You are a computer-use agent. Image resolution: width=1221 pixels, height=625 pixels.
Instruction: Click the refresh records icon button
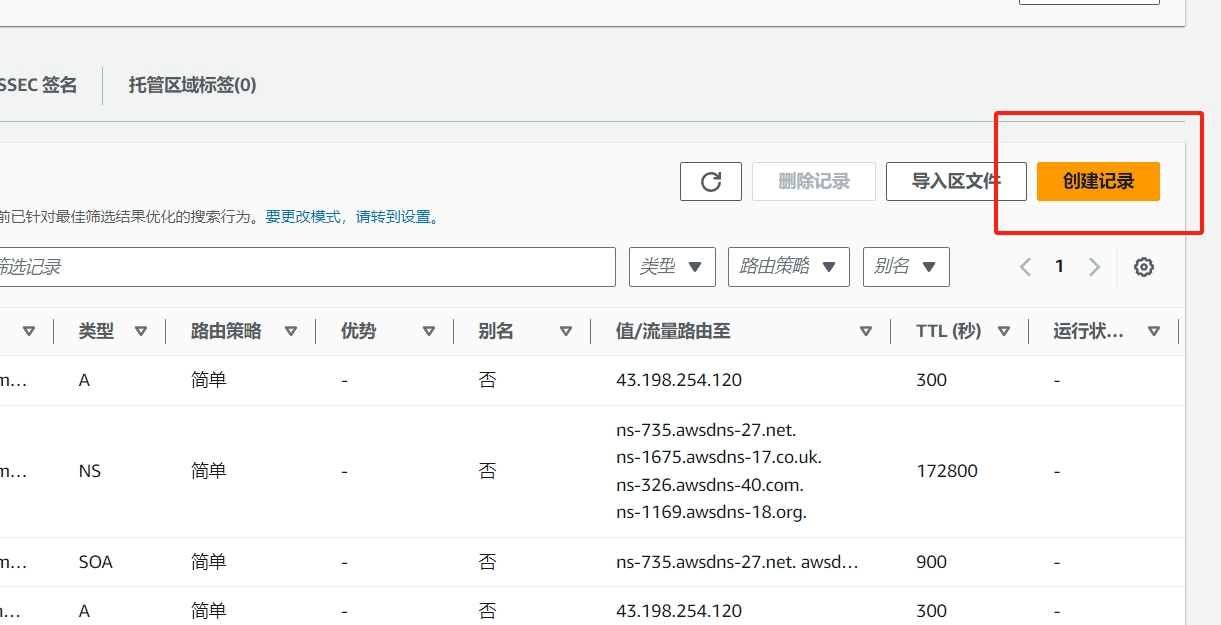coord(710,181)
